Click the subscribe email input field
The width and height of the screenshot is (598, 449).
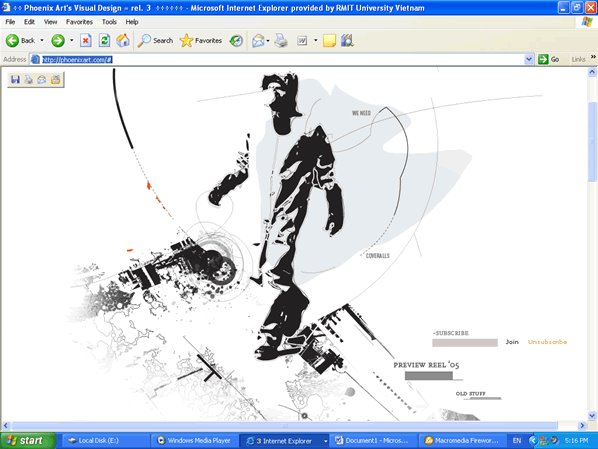click(x=465, y=343)
